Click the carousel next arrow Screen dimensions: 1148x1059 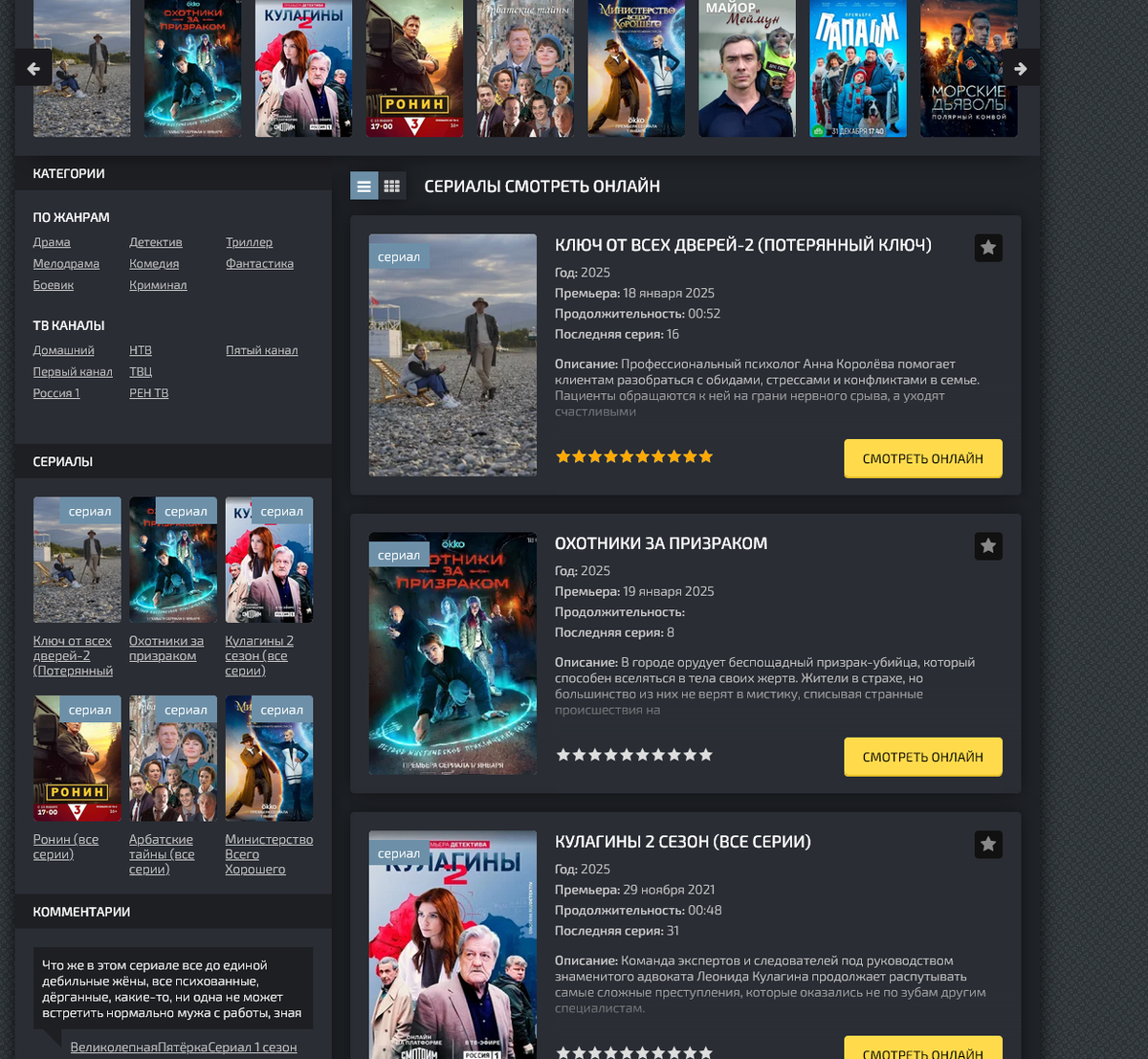[1021, 69]
